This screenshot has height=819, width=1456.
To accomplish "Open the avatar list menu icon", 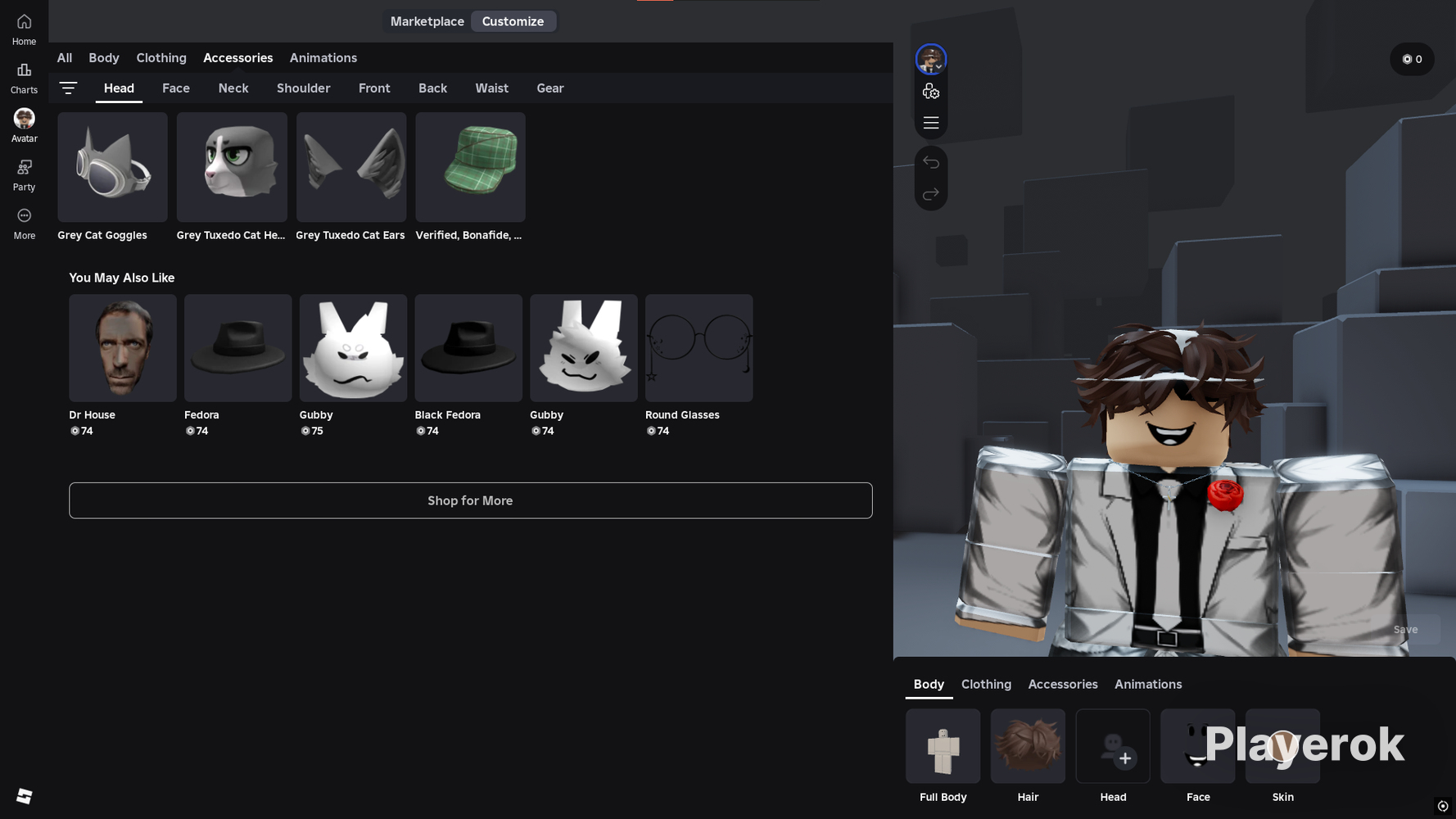I will [931, 123].
